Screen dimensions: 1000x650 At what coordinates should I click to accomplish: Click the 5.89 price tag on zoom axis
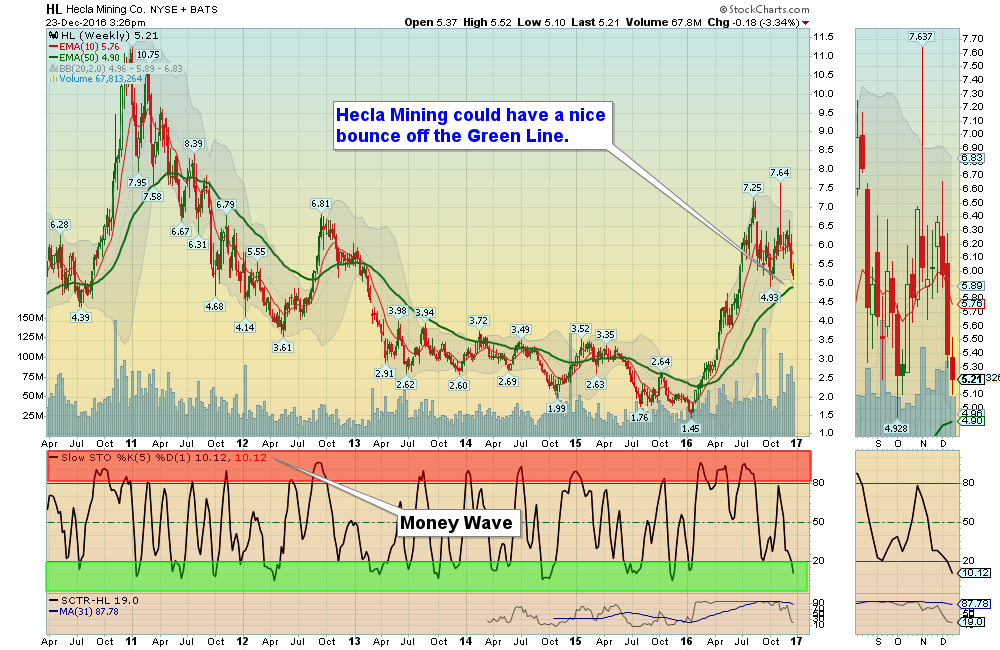click(972, 286)
